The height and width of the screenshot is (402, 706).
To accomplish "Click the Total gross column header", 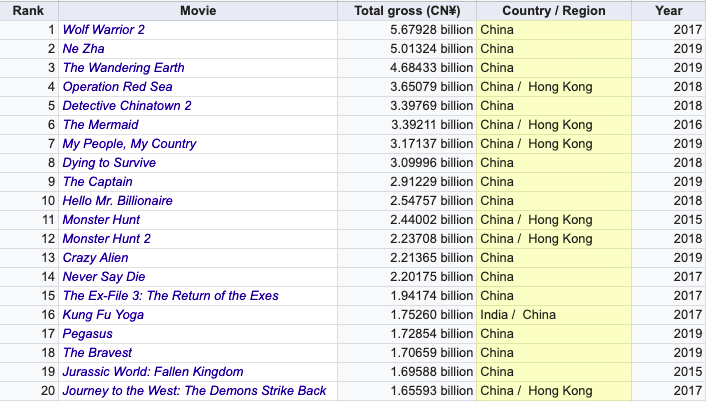I will click(x=407, y=11).
